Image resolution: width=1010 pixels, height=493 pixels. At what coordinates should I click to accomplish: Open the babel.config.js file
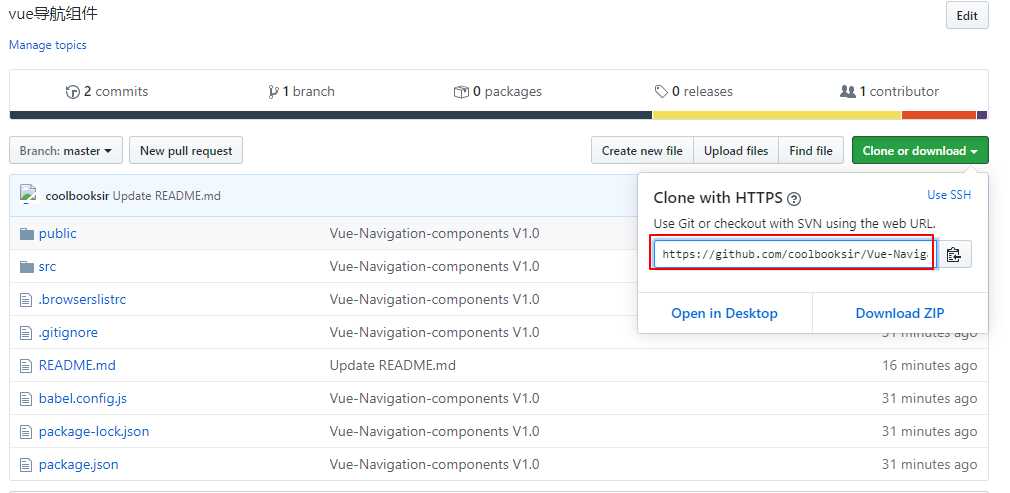click(x=82, y=399)
